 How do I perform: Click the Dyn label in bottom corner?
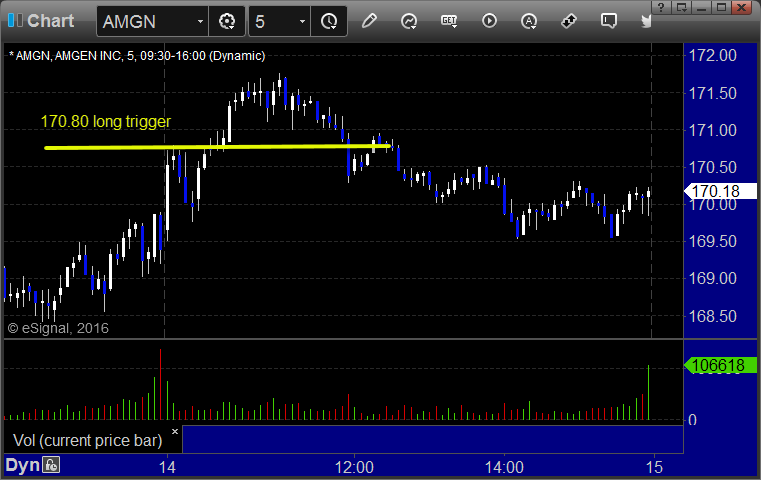point(22,465)
